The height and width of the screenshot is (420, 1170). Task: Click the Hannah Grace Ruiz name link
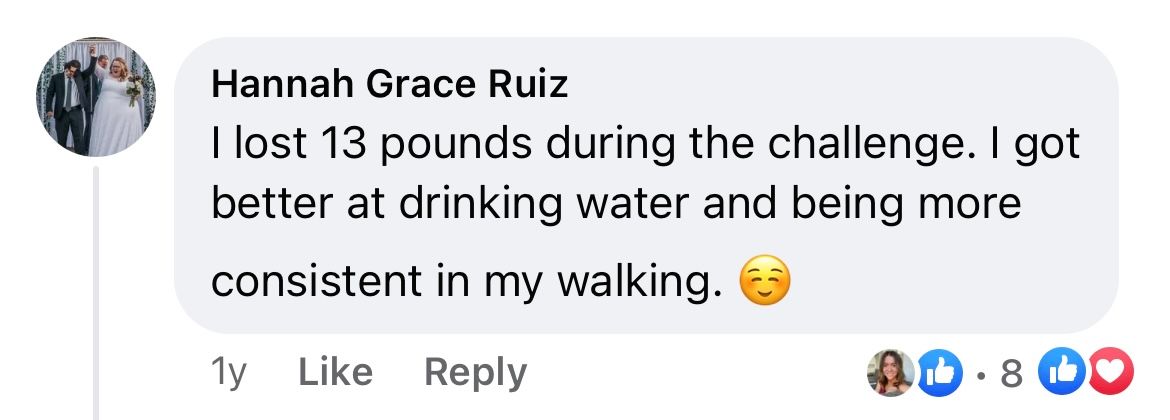click(x=390, y=85)
